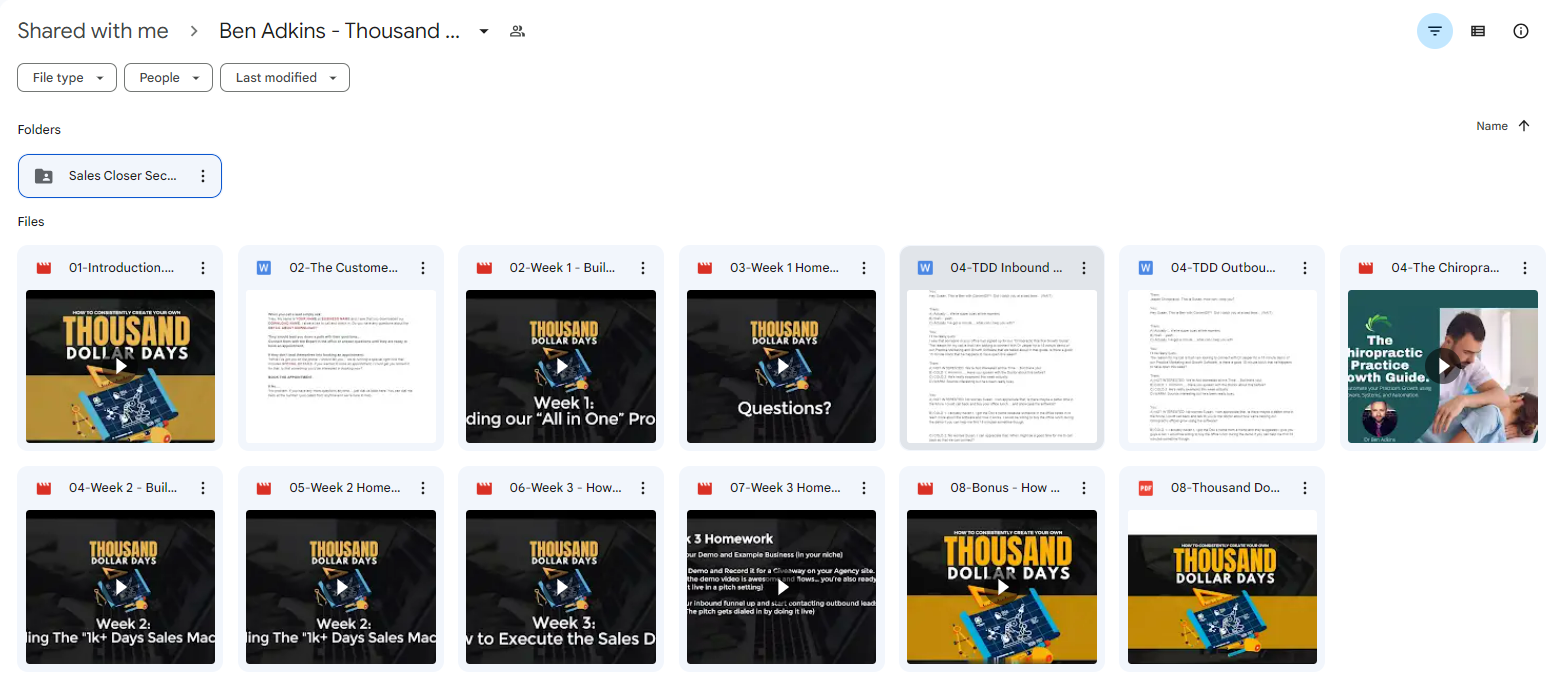The height and width of the screenshot is (699, 1547).
Task: Open more actions for 02-The Custome... doc
Action: [423, 268]
